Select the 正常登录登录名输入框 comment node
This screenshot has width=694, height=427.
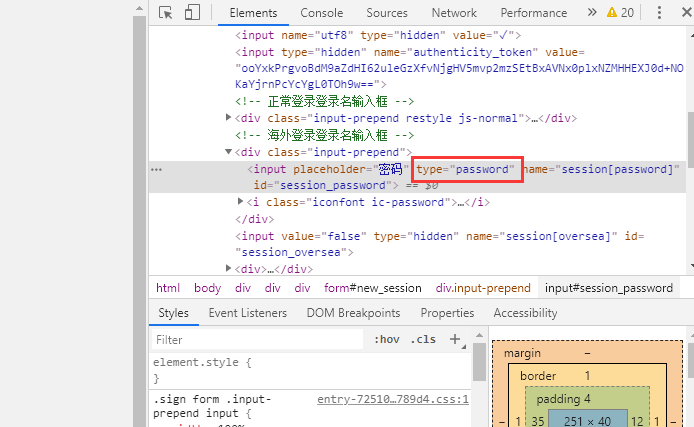324,101
